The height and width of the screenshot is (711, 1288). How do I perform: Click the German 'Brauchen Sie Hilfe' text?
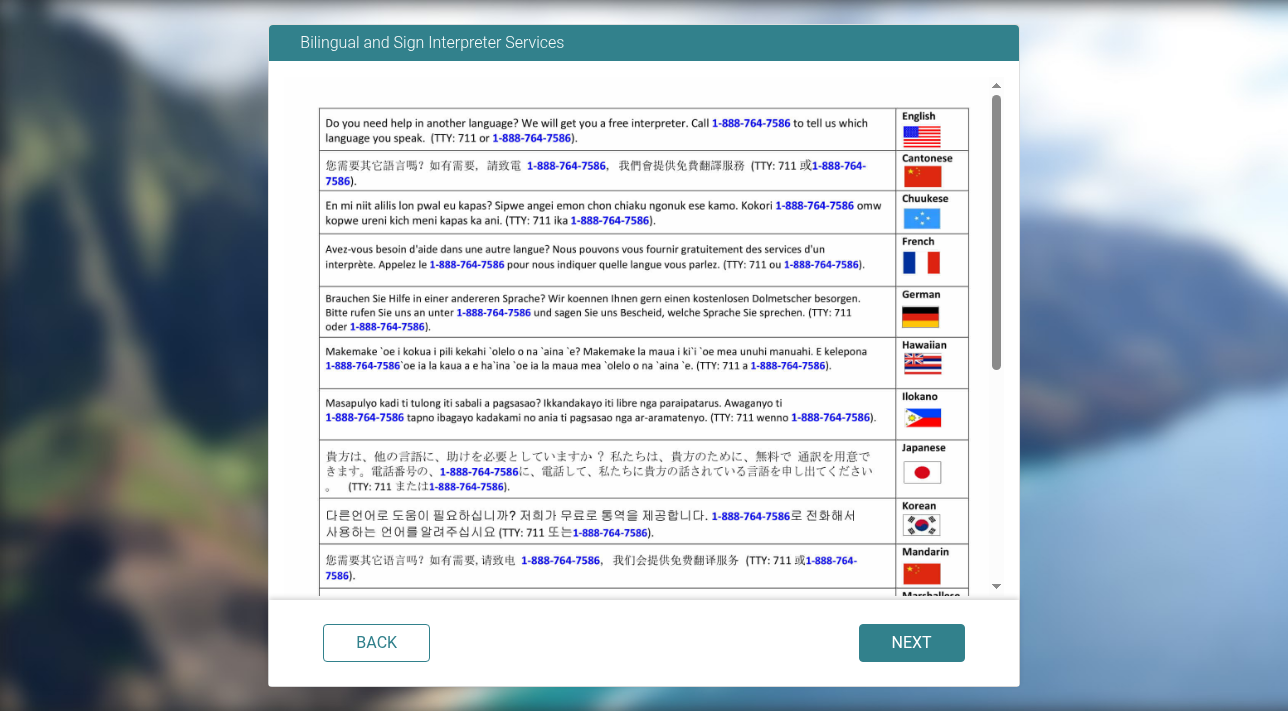(593, 312)
